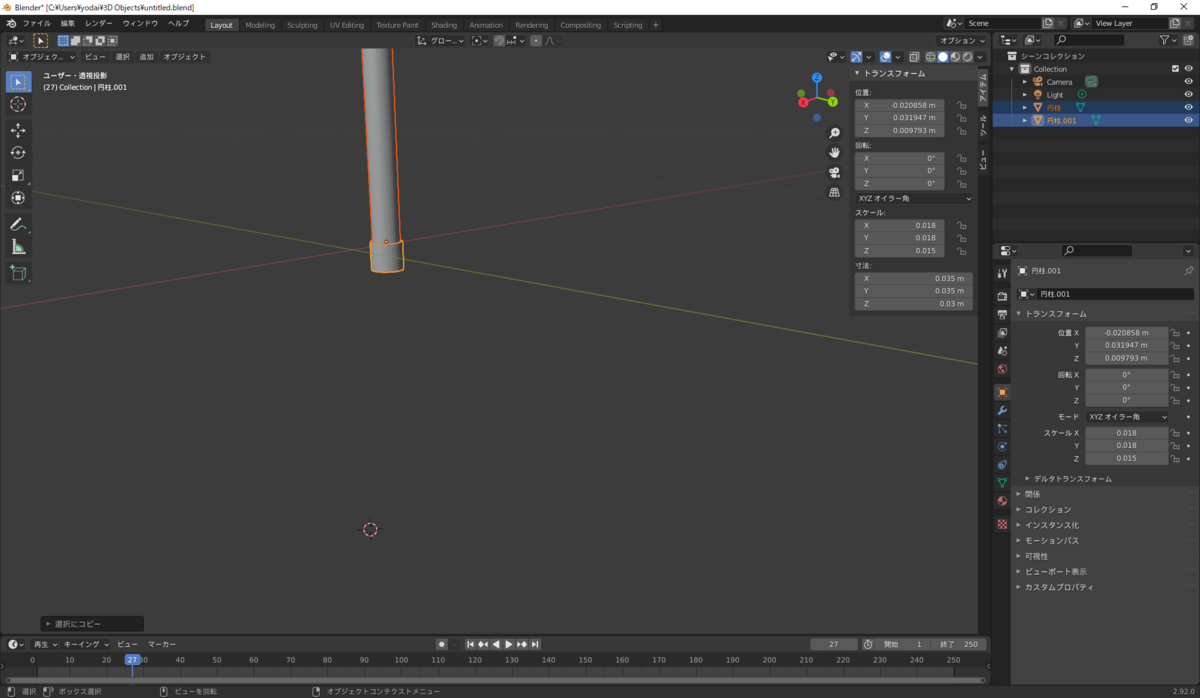The height and width of the screenshot is (698, 1200).
Task: Open the Output properties tab
Action: 1002,314
